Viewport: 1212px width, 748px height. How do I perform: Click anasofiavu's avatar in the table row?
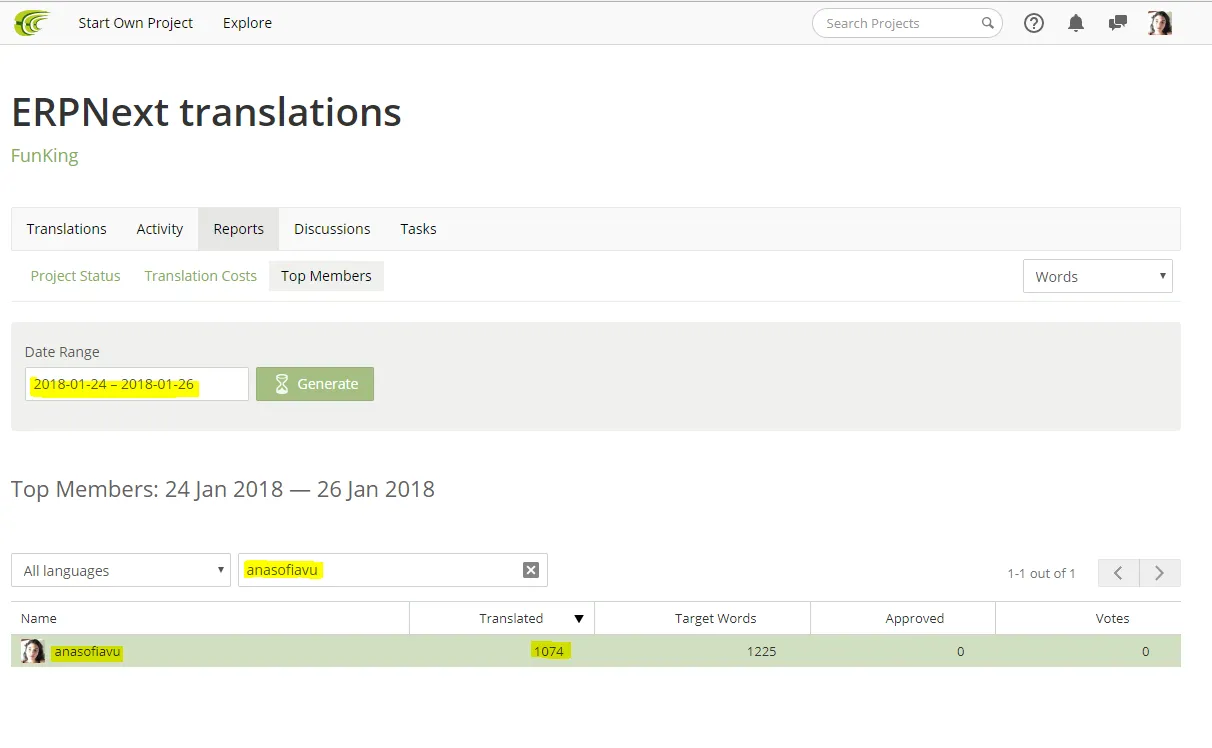click(33, 651)
